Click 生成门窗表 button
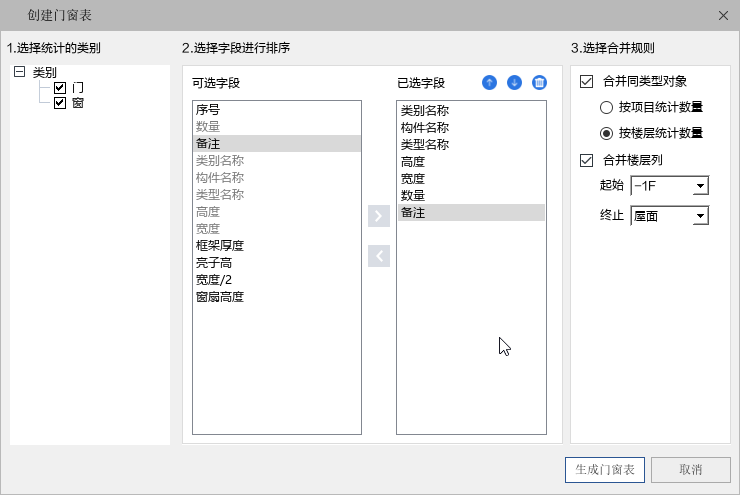740x495 pixels. coord(605,470)
